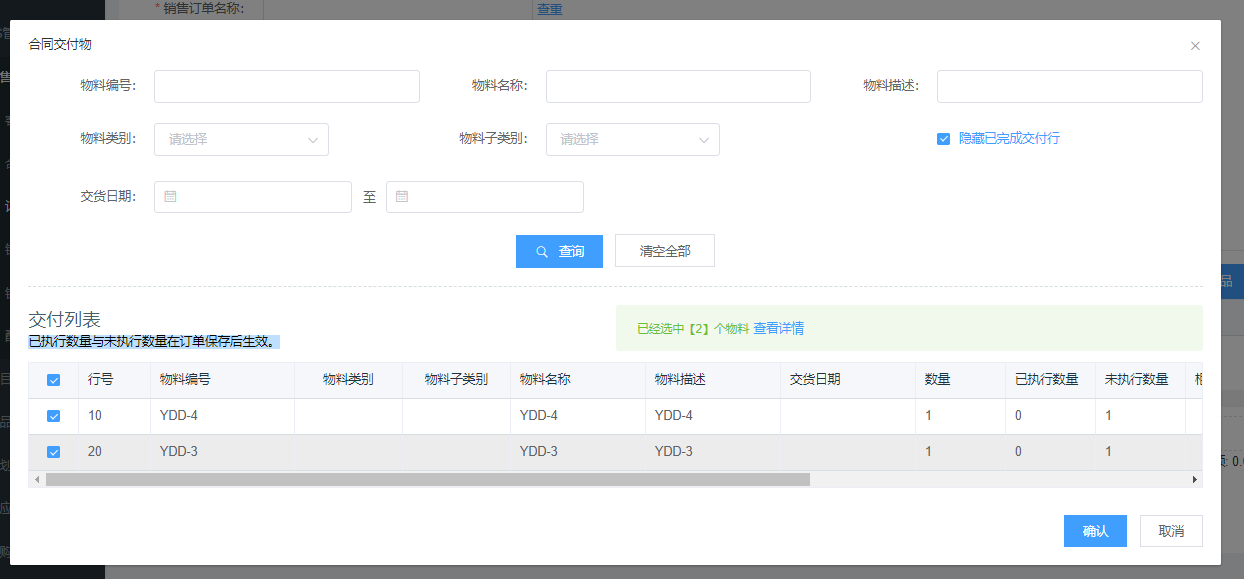Click the 查询 search button
Screen dimensions: 1244x579
(559, 252)
